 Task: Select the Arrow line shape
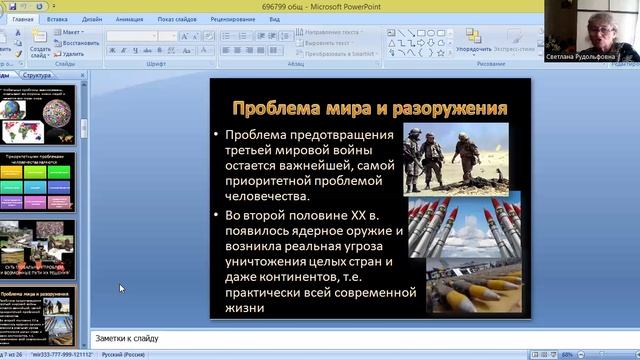pos(411,33)
